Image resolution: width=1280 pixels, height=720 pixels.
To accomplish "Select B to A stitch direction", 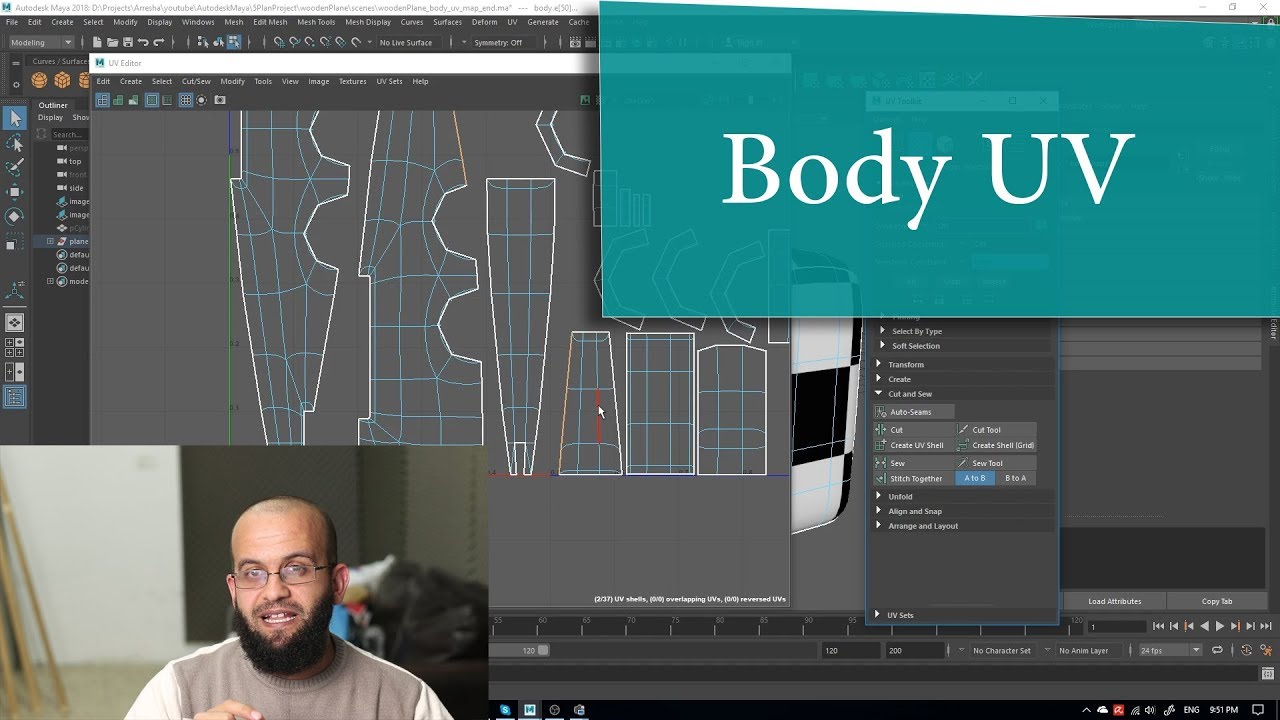I will pyautogui.click(x=1015, y=478).
